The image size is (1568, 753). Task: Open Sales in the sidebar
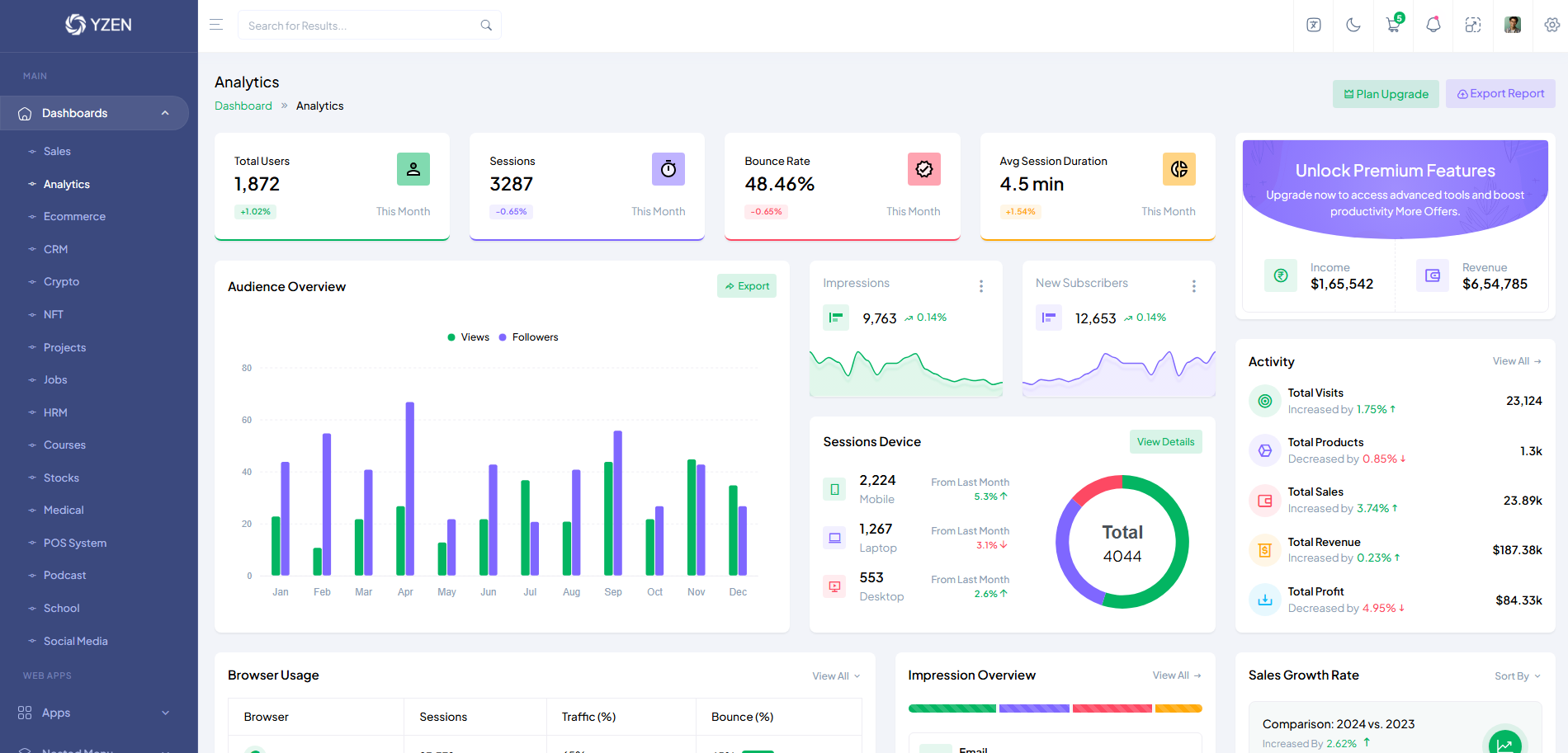point(57,151)
